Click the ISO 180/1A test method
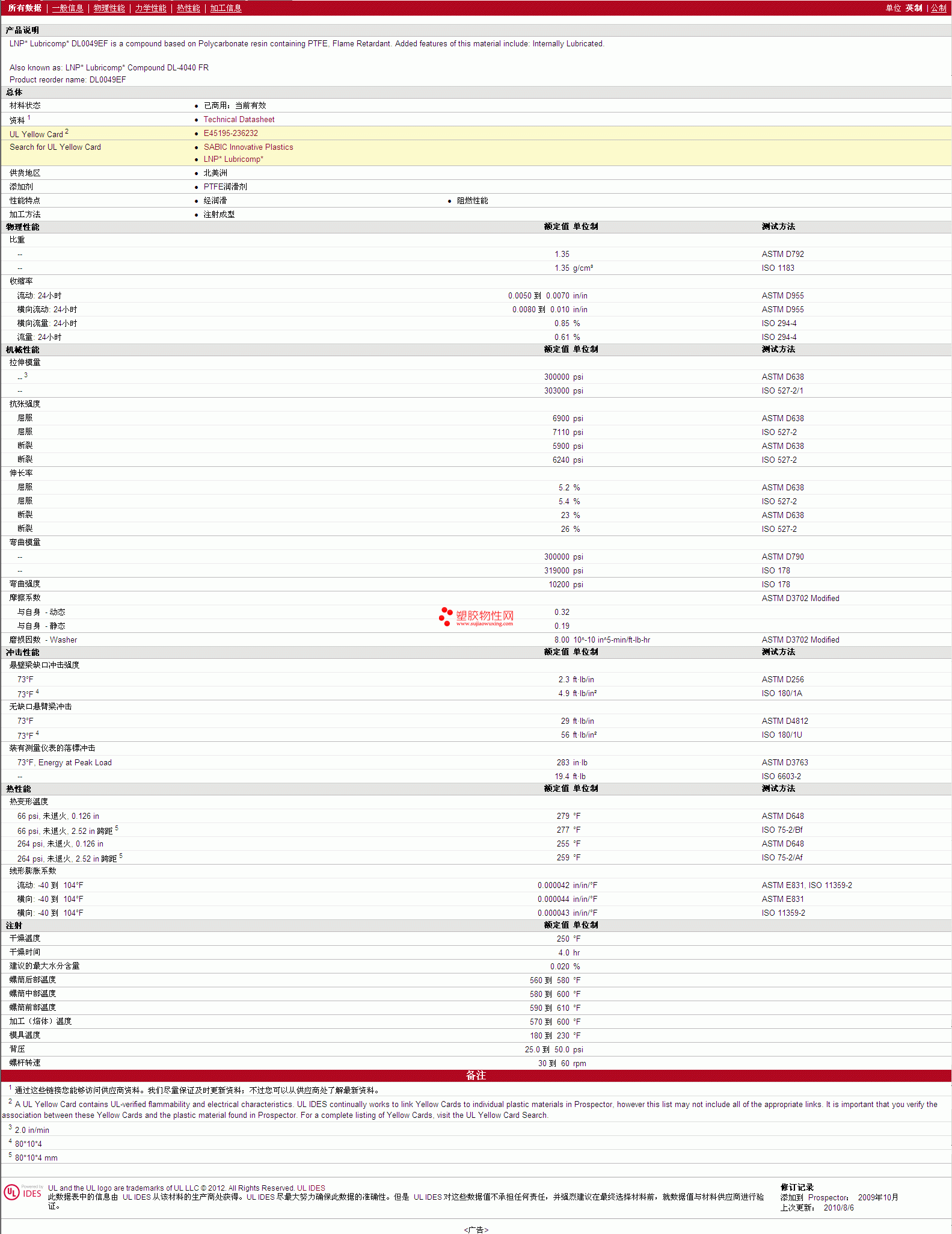The height and width of the screenshot is (1234, 952). coord(782,694)
